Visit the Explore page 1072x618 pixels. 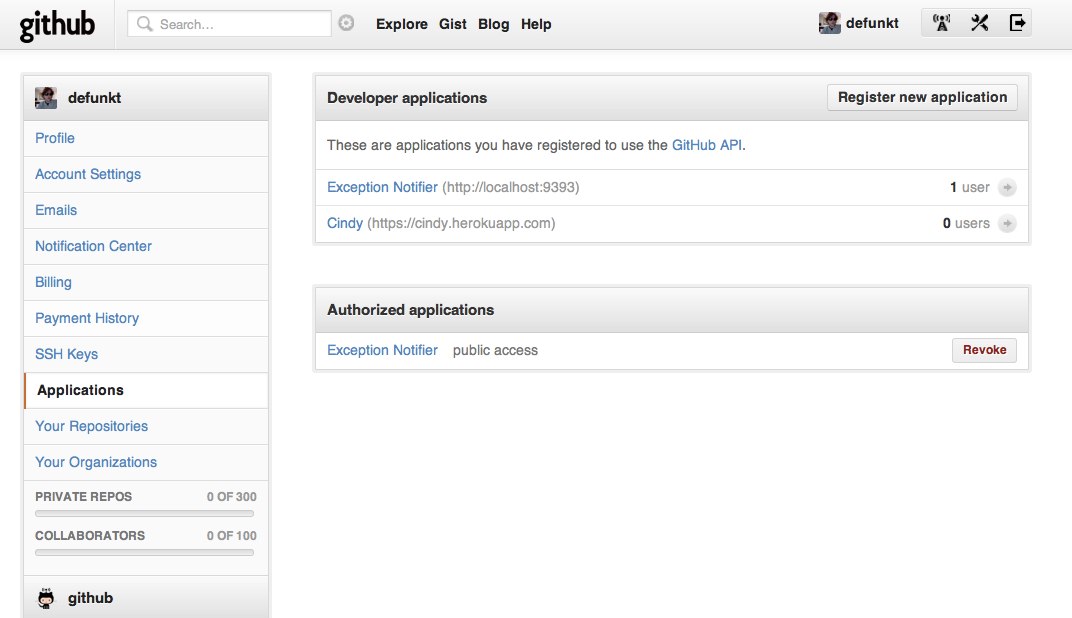(401, 24)
